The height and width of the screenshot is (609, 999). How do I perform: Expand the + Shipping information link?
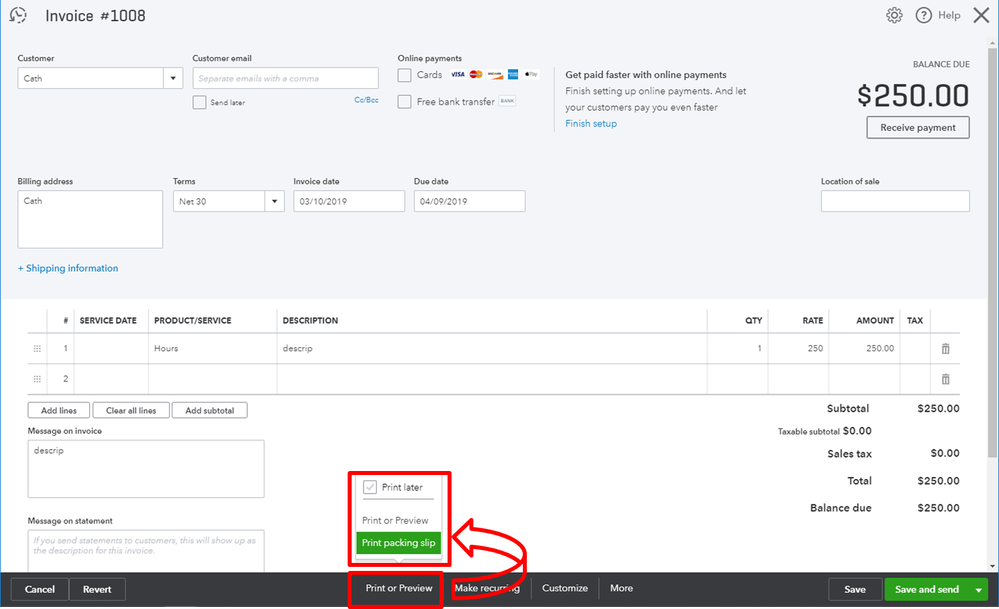[68, 268]
